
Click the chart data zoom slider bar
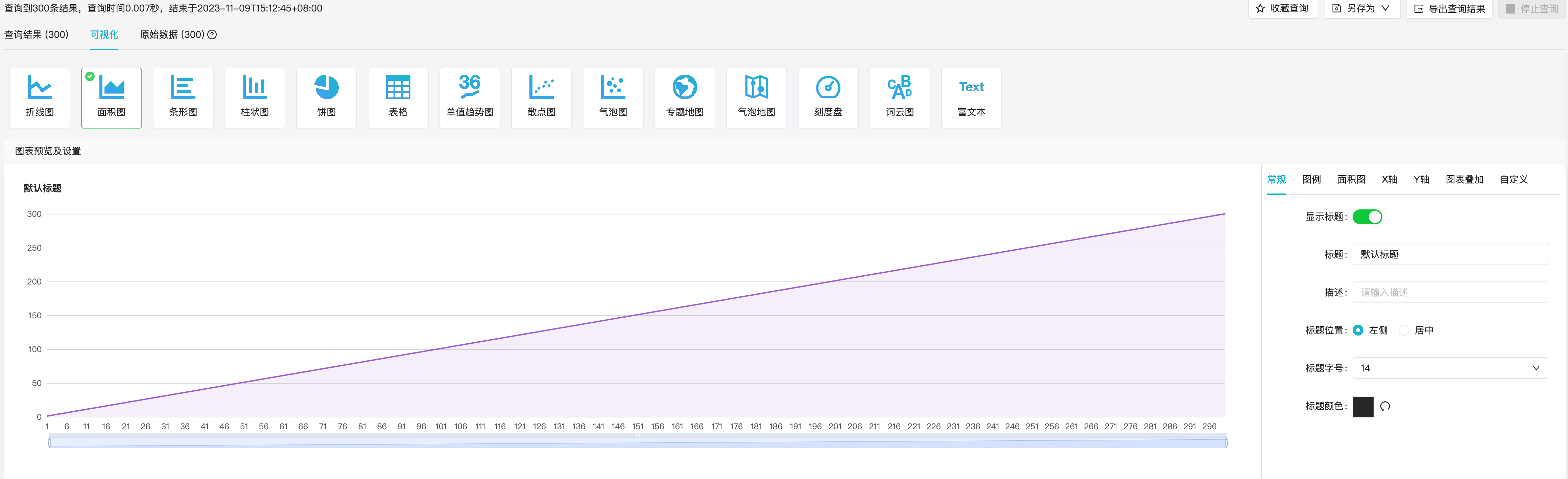coord(638,442)
